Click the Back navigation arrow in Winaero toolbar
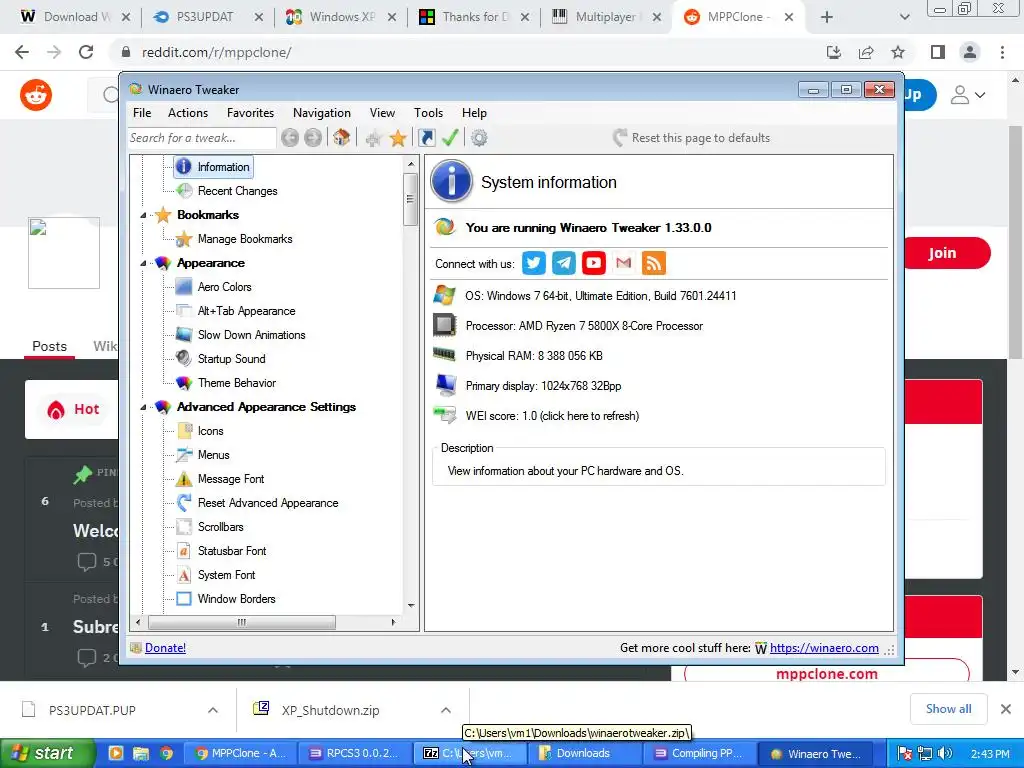1024x768 pixels. coord(290,138)
